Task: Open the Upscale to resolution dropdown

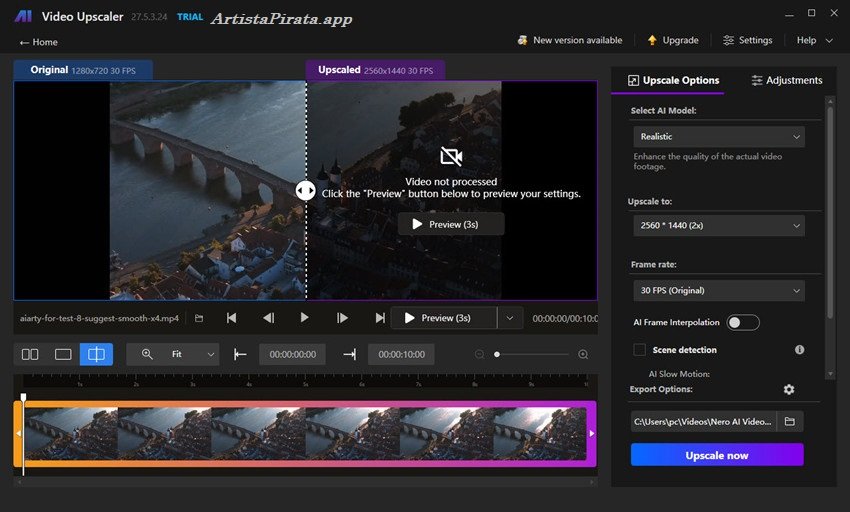Action: click(719, 226)
